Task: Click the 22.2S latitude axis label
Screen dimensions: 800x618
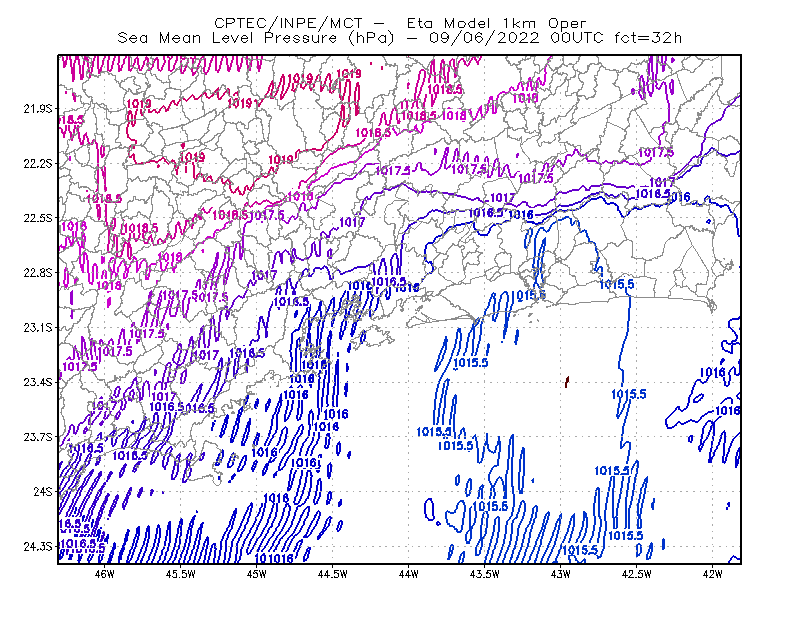Action: click(38, 163)
